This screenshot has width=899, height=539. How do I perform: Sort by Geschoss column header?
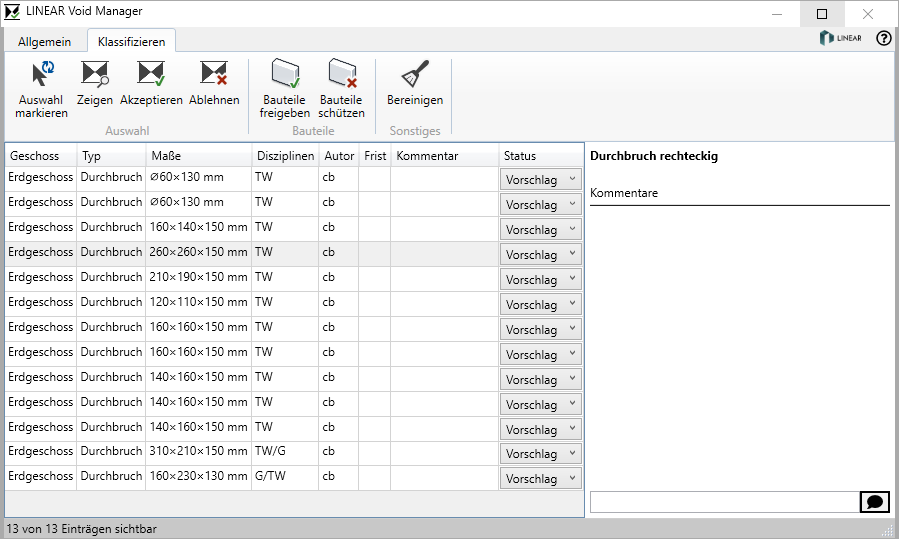pos(41,156)
